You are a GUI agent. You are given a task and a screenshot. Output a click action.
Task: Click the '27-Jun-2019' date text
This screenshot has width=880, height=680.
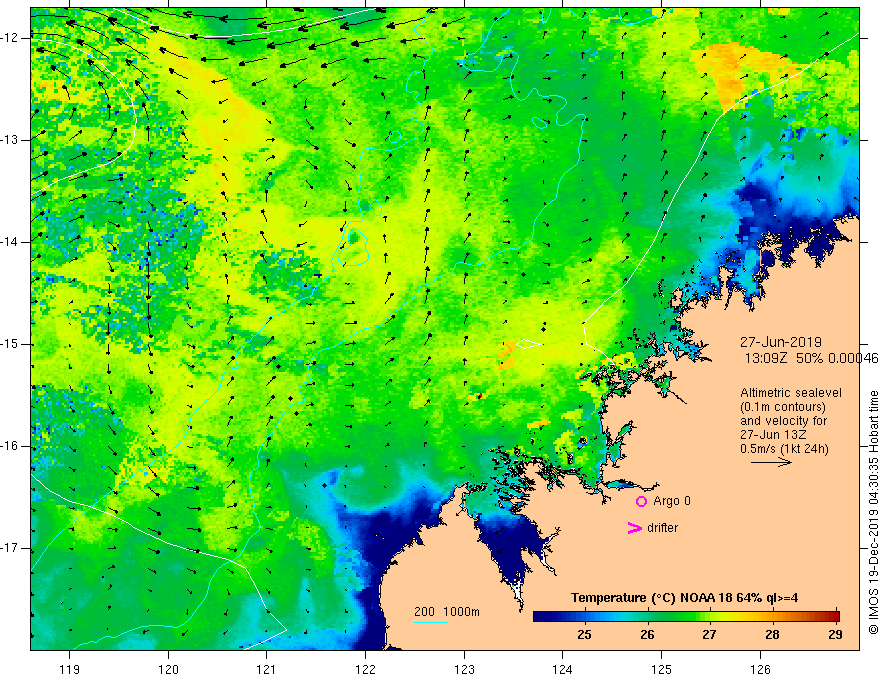781,342
